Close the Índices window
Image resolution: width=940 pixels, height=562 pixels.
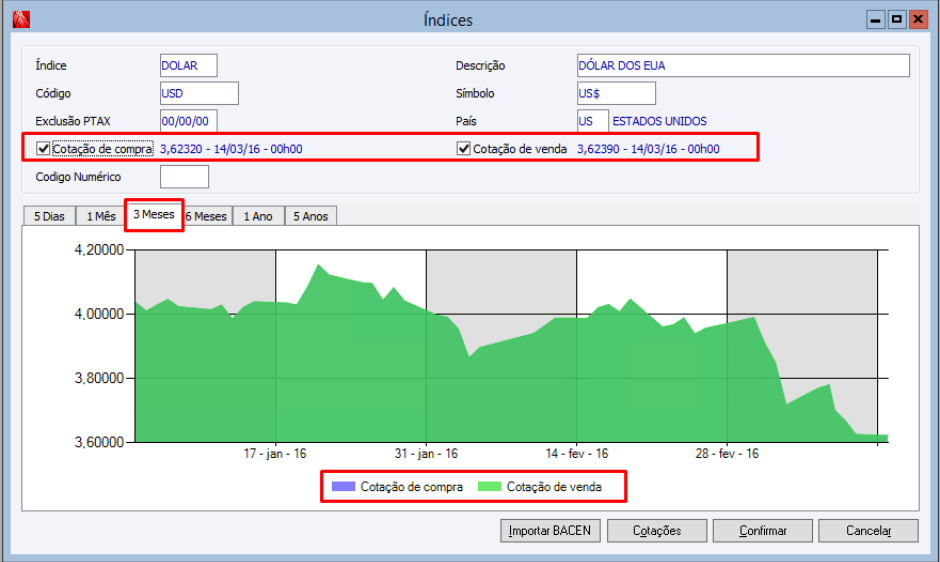pos(918,20)
